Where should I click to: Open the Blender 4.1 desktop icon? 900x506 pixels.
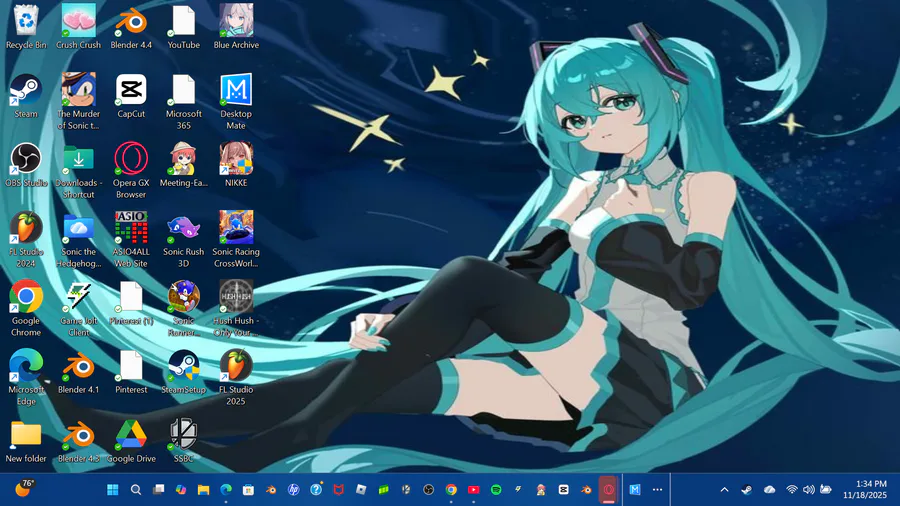pyautogui.click(x=79, y=372)
